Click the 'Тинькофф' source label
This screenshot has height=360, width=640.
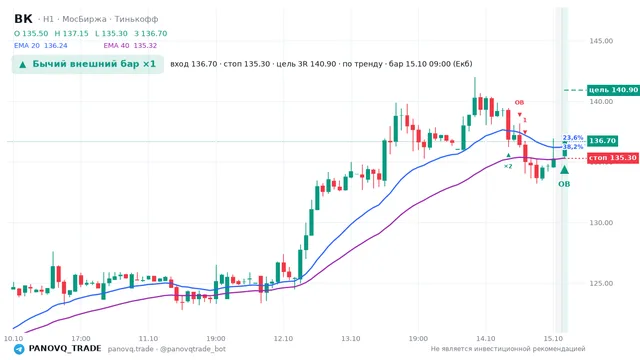[x=136, y=19]
